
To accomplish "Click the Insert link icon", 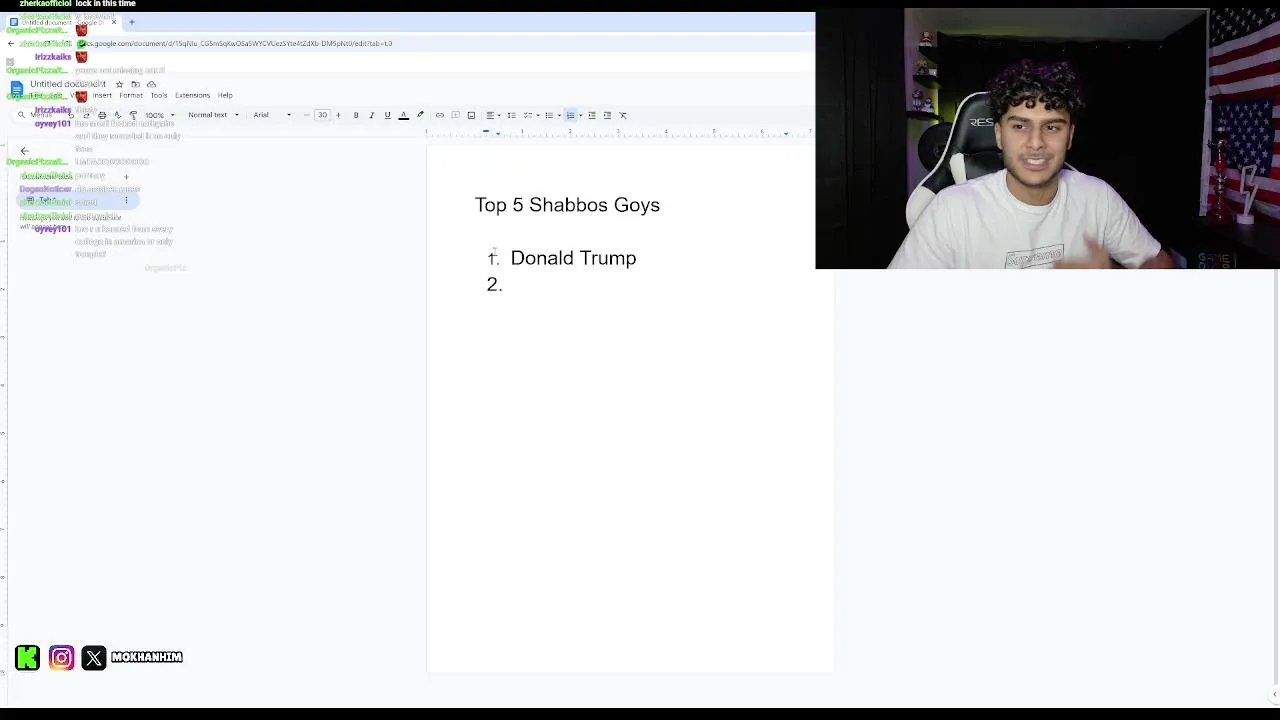I will coord(439,115).
